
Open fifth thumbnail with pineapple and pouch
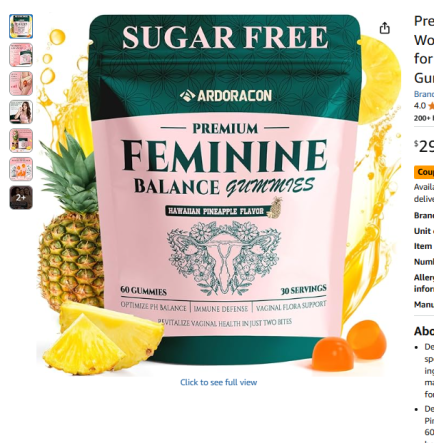click(21, 140)
